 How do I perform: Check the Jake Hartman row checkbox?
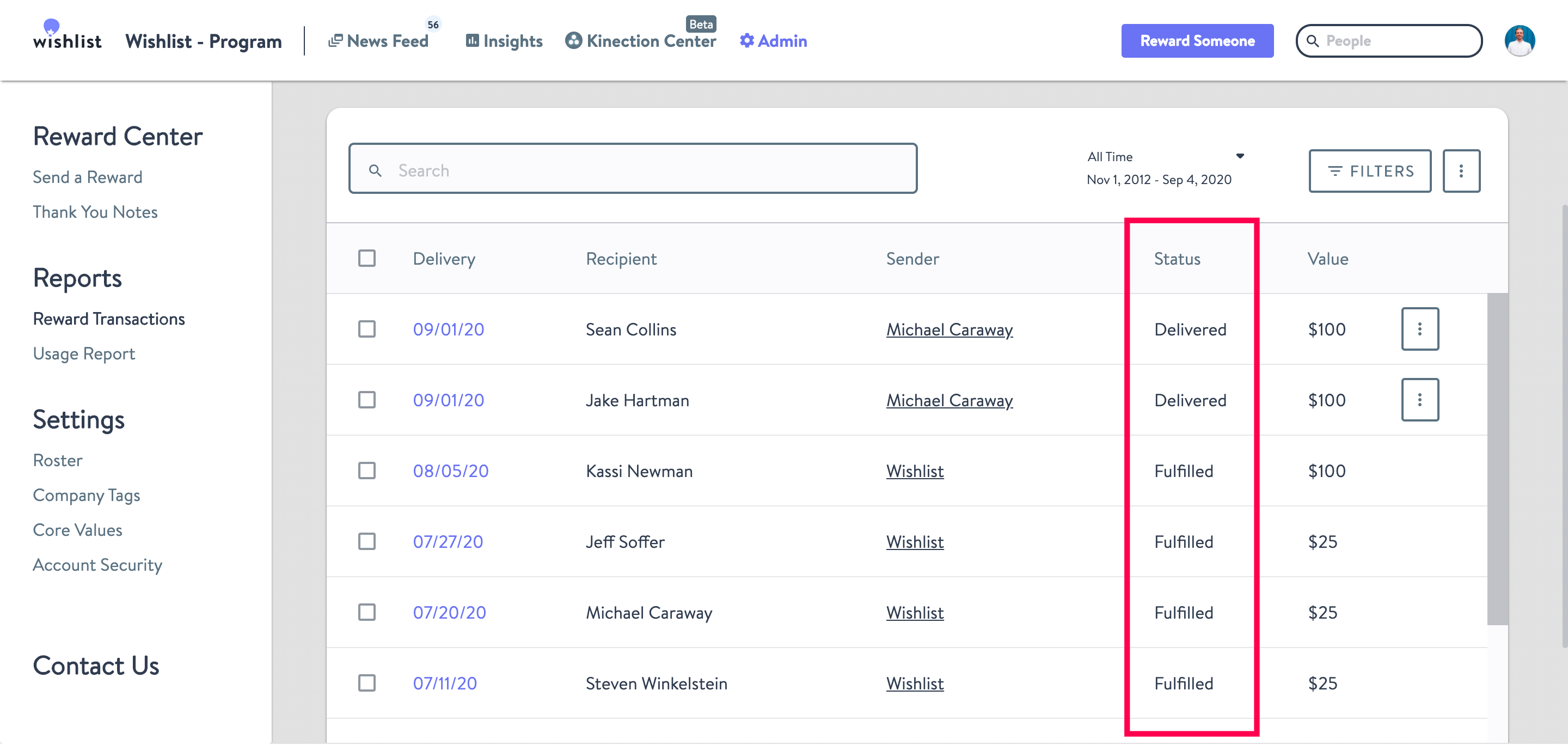pos(367,400)
